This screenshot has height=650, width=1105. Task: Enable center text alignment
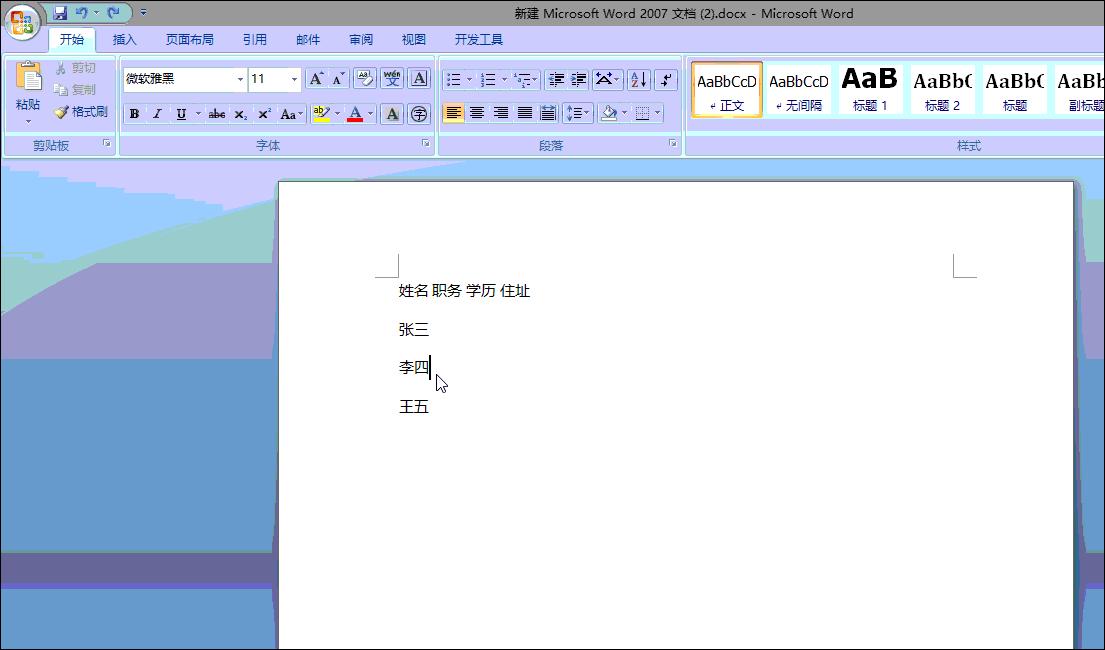pos(479,113)
